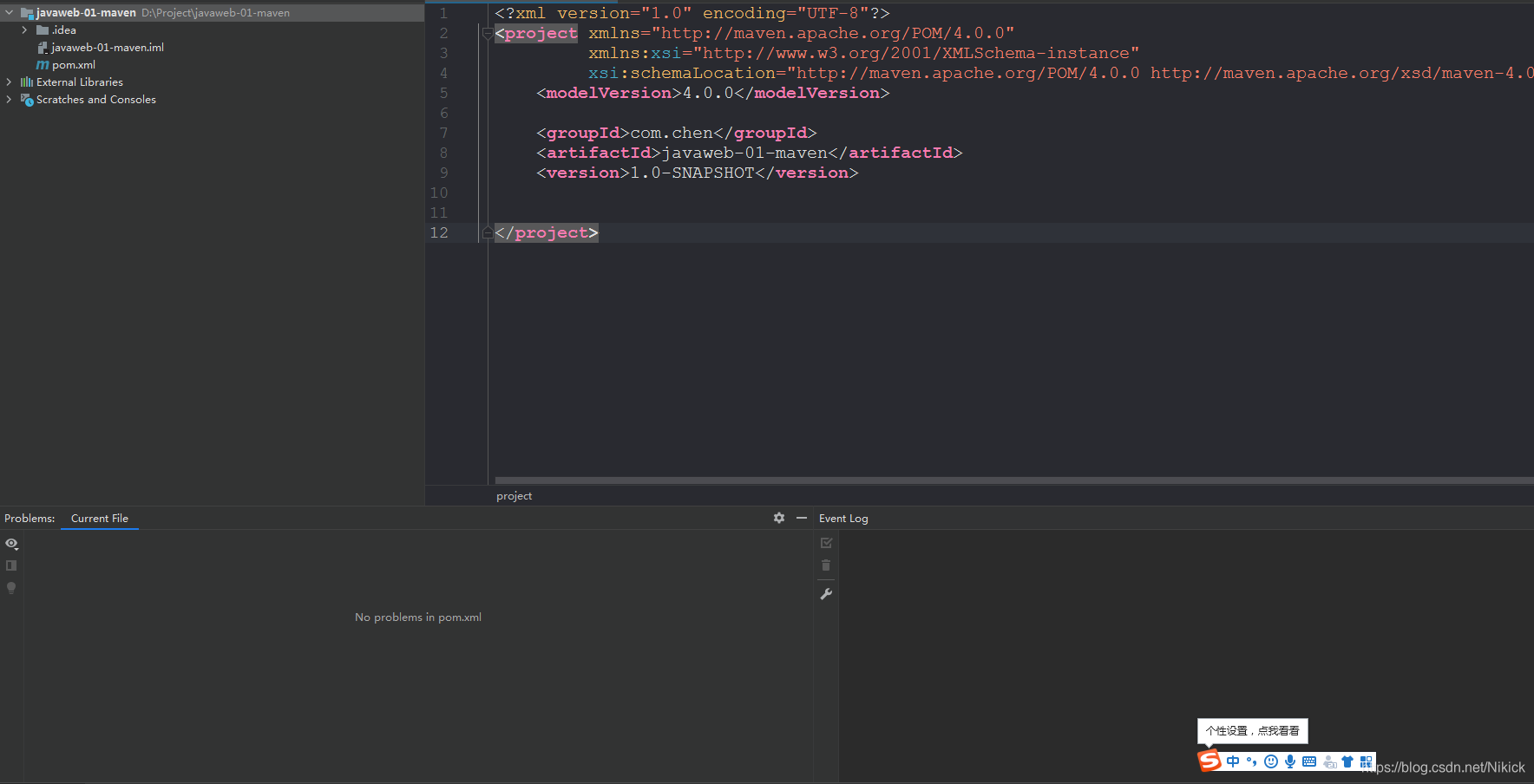Expand External Libraries node
Viewport: 1534px width, 784px height.
[10, 82]
